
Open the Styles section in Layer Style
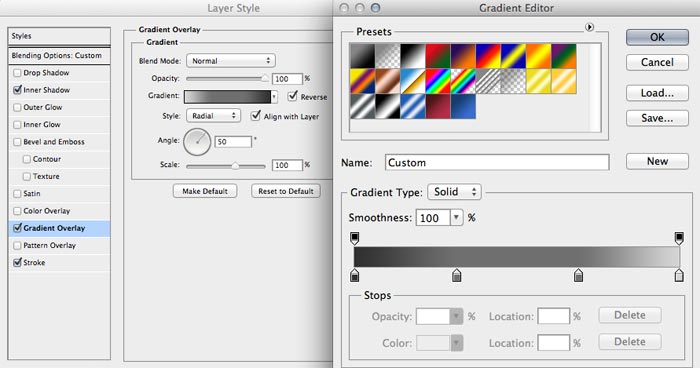click(59, 36)
